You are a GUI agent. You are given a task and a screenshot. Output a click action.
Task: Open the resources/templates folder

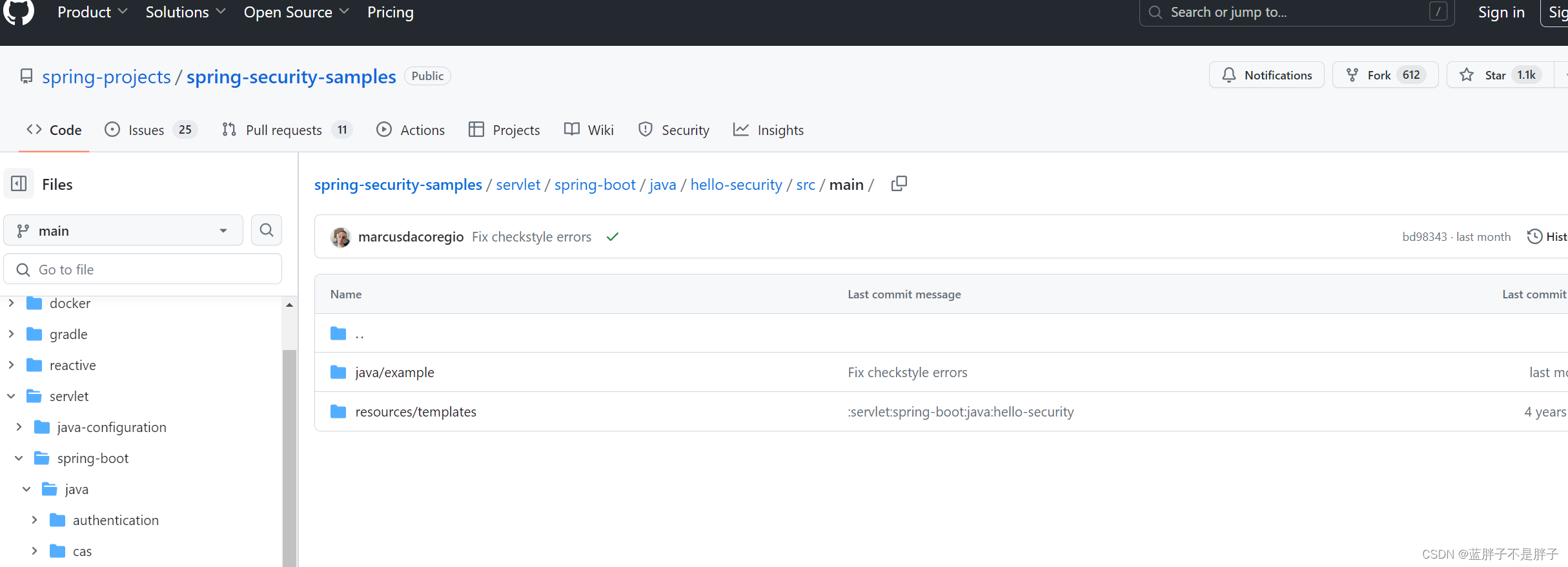416,412
